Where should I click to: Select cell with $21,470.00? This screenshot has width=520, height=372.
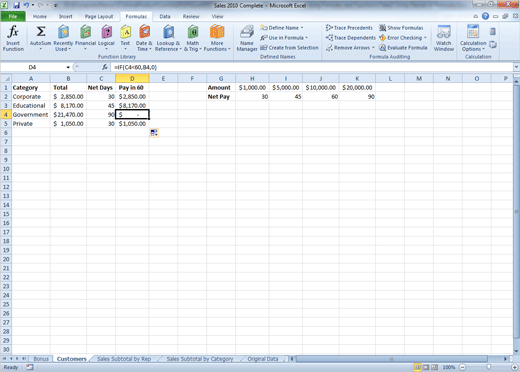click(x=68, y=114)
